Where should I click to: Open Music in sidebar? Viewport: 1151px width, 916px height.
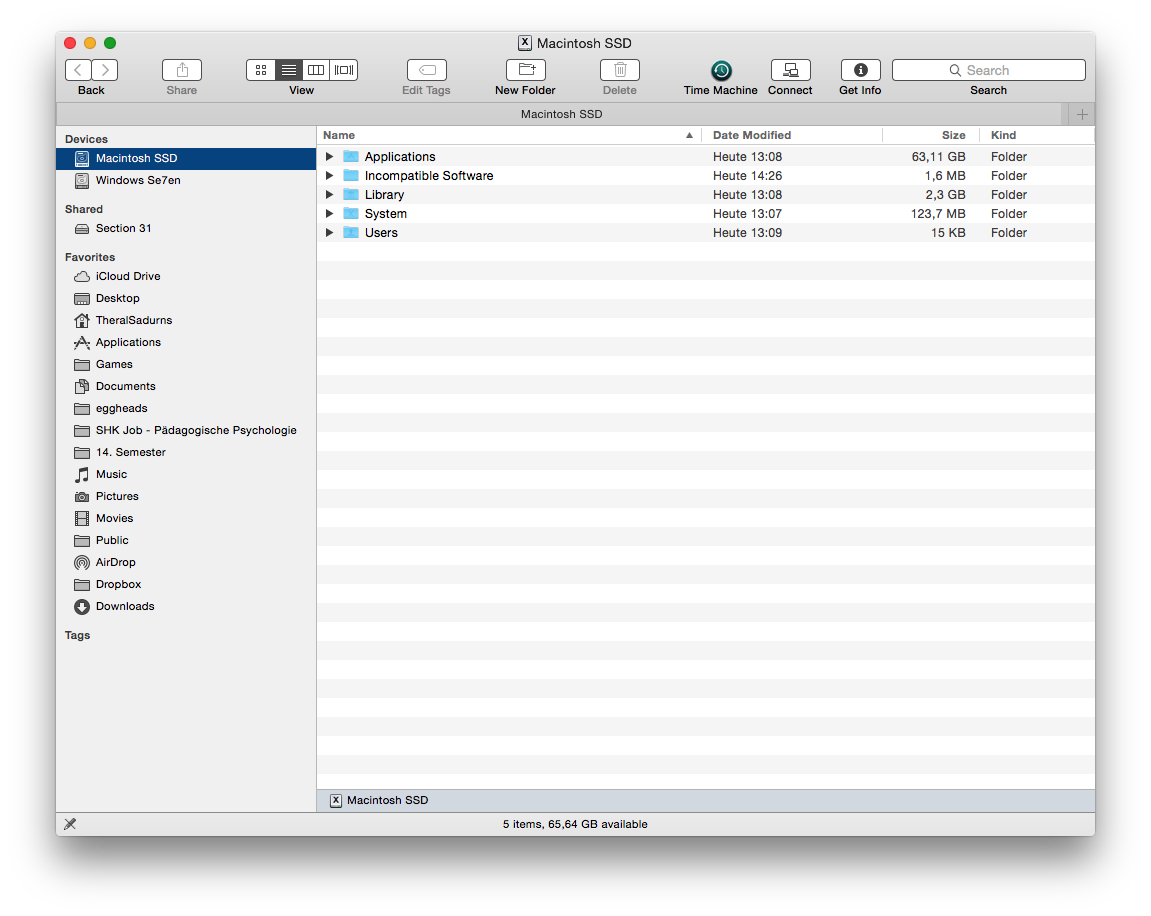(x=186, y=475)
